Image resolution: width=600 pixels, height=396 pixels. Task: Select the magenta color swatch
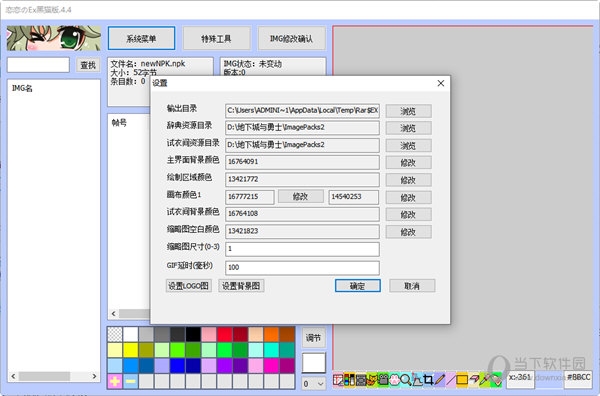tap(271, 365)
